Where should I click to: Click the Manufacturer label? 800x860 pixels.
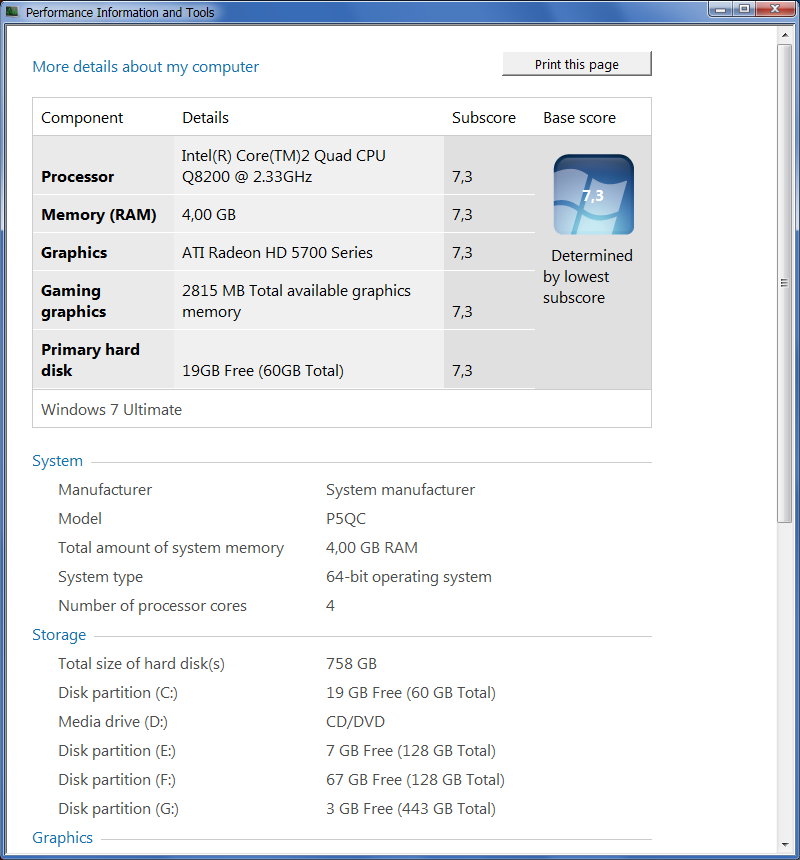coord(105,490)
